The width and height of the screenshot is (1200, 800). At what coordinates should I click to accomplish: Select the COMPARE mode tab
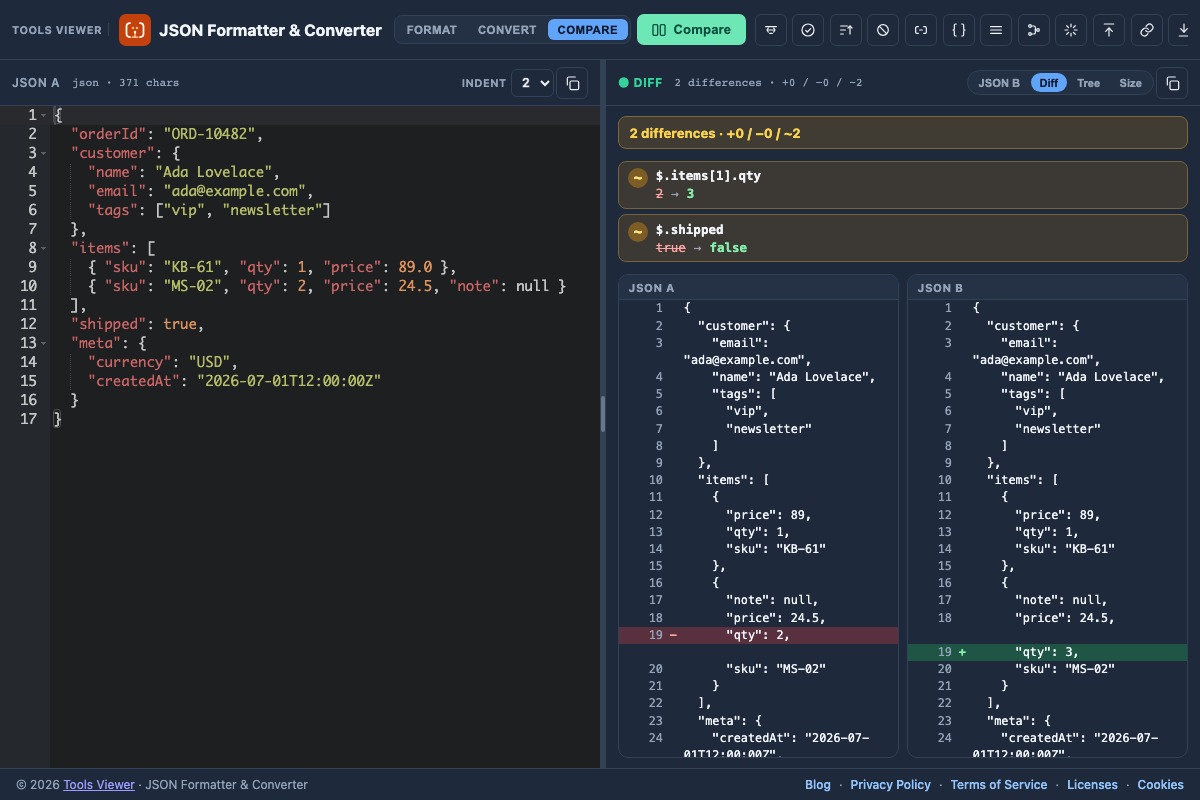click(588, 30)
